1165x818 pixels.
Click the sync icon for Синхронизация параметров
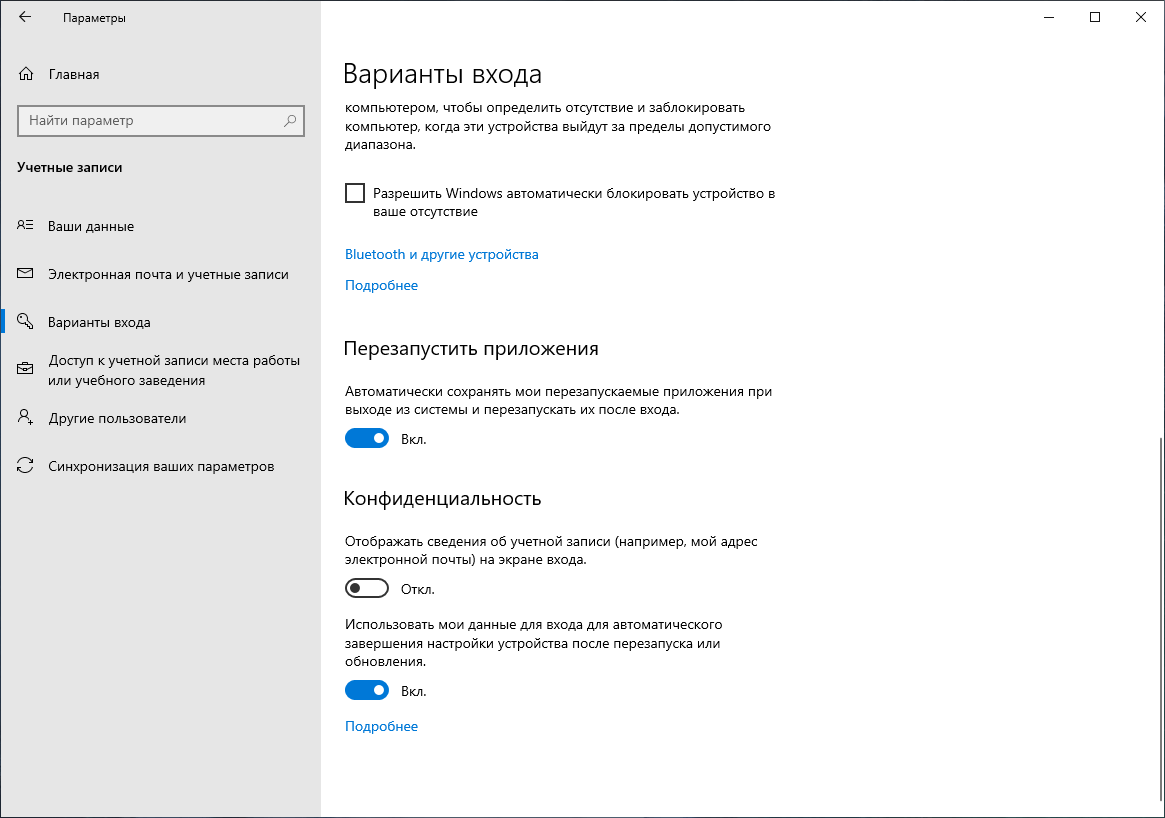pos(26,466)
